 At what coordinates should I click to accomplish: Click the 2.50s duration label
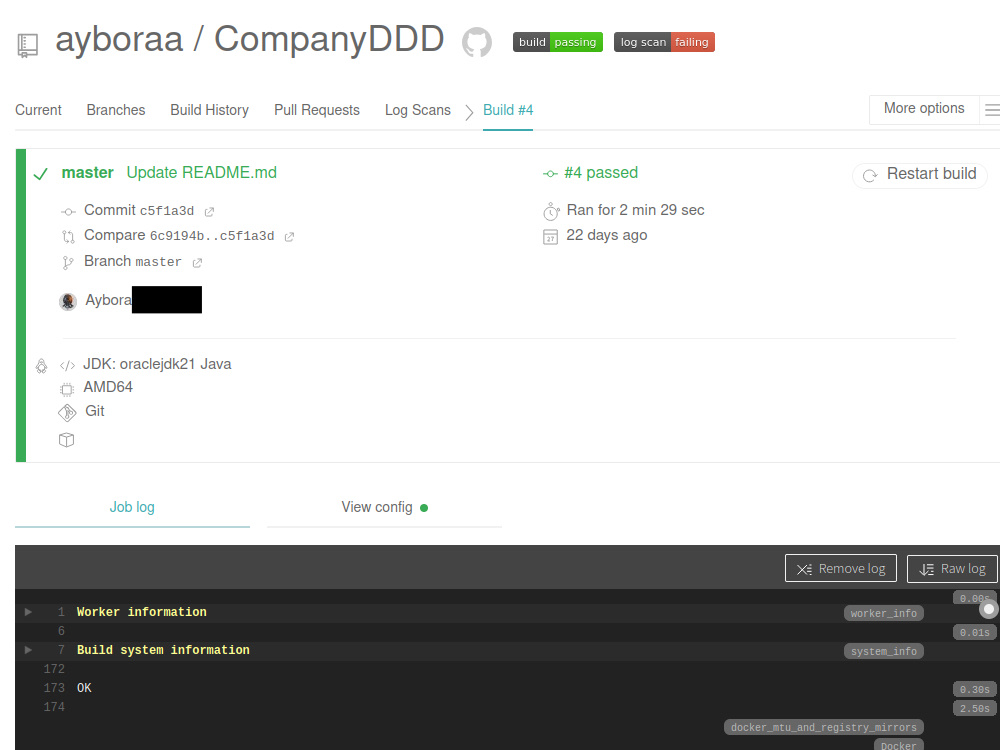click(x=974, y=709)
